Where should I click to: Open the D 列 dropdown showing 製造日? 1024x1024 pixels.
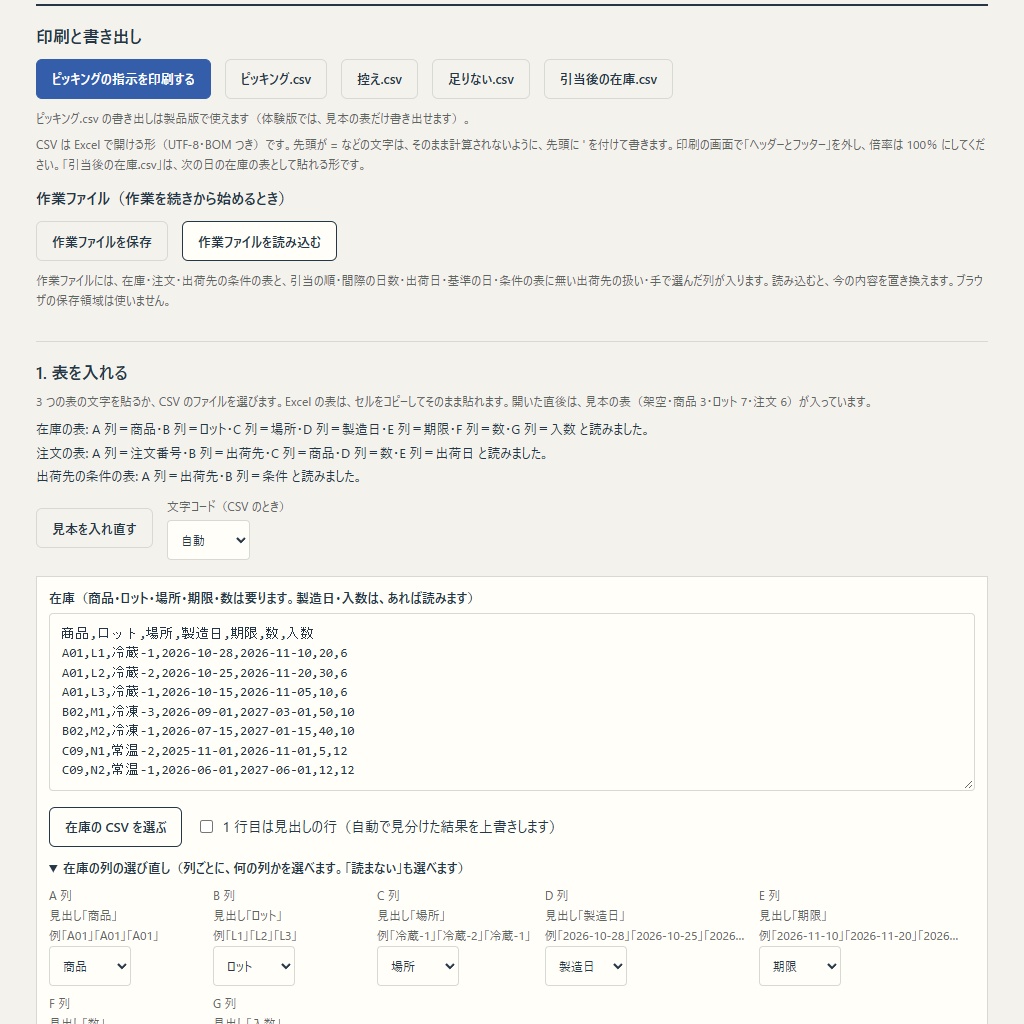586,966
